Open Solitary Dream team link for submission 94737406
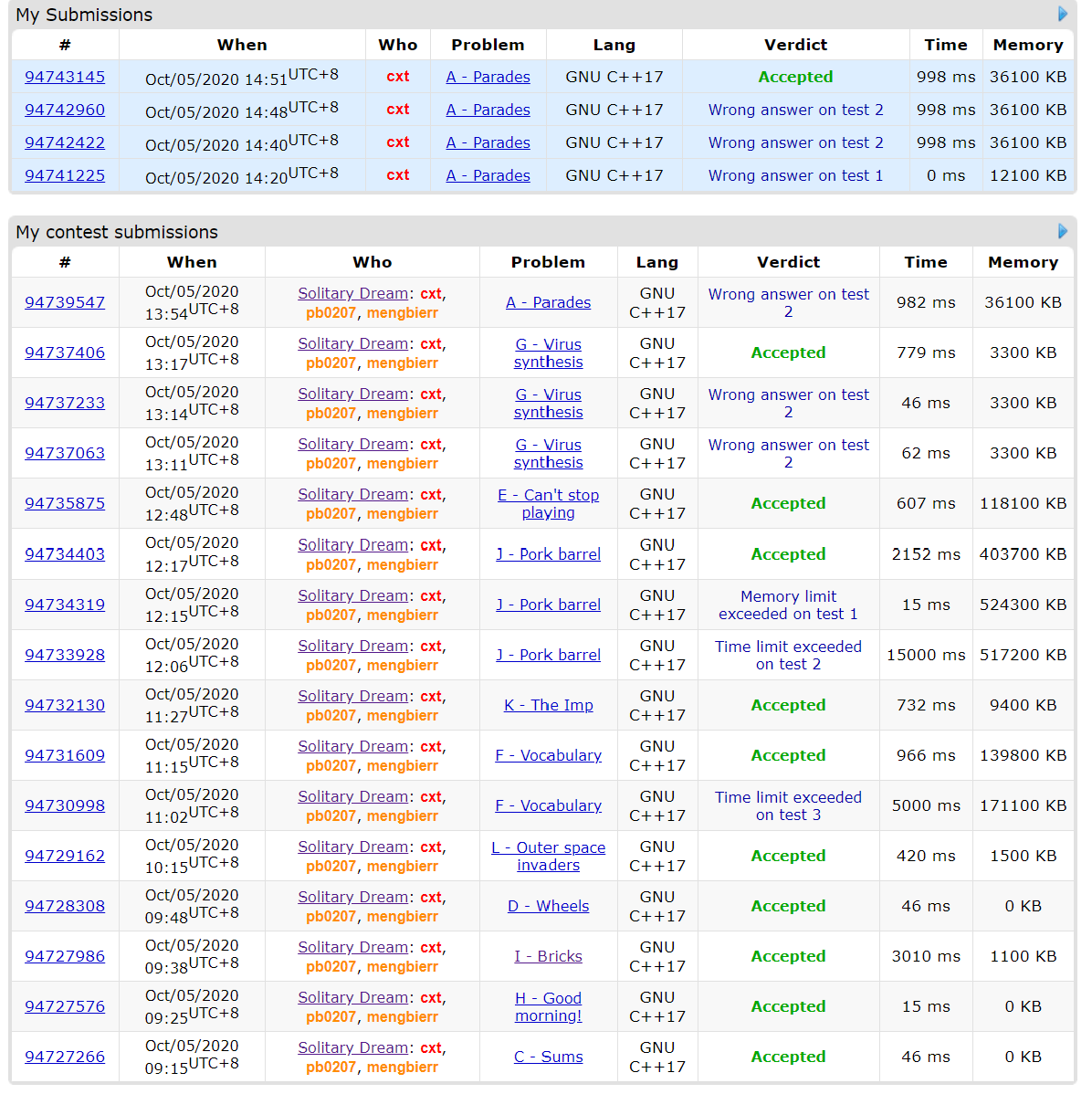This screenshot has height=1094, width=1092. [x=352, y=344]
